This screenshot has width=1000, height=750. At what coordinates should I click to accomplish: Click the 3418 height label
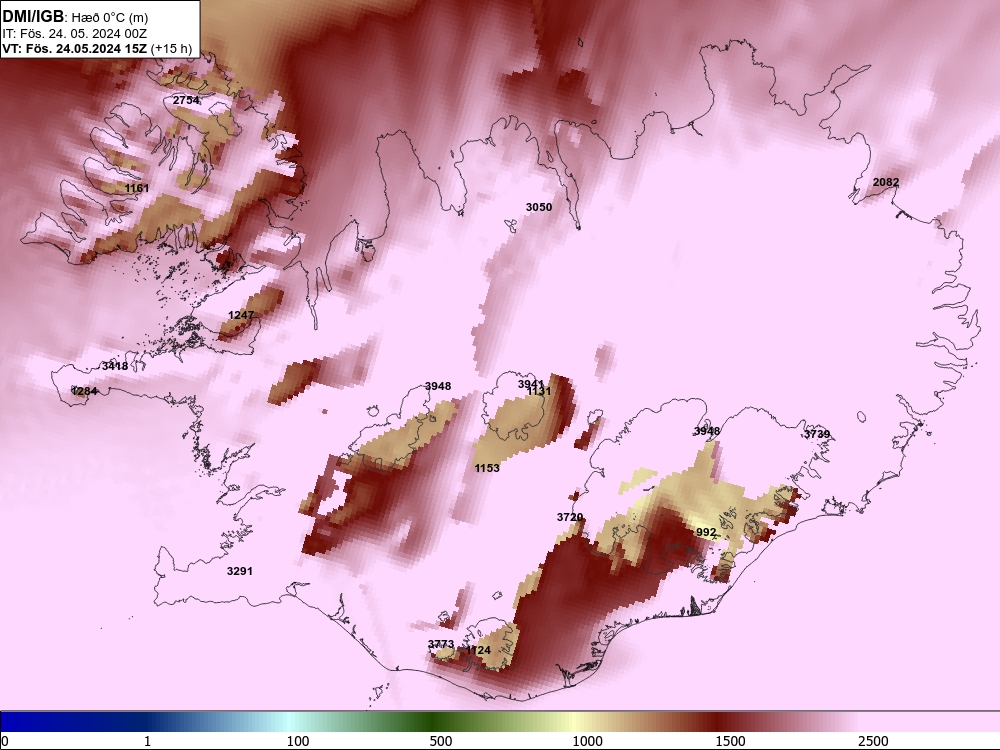(x=115, y=366)
